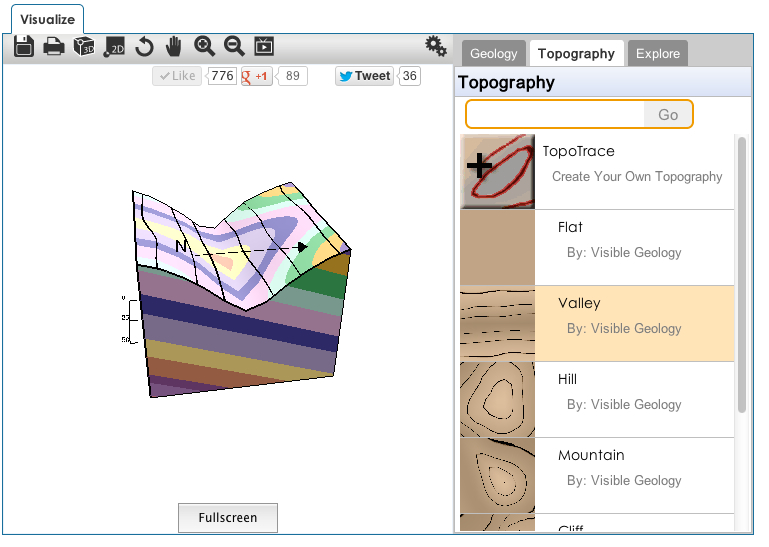The width and height of the screenshot is (769, 547).
Task: Click the save floppy disk icon
Action: (x=25, y=46)
